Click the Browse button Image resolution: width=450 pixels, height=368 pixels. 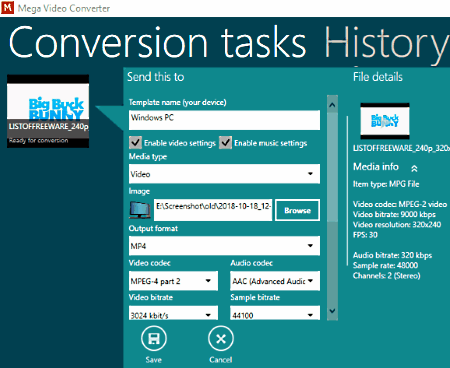[x=297, y=210]
